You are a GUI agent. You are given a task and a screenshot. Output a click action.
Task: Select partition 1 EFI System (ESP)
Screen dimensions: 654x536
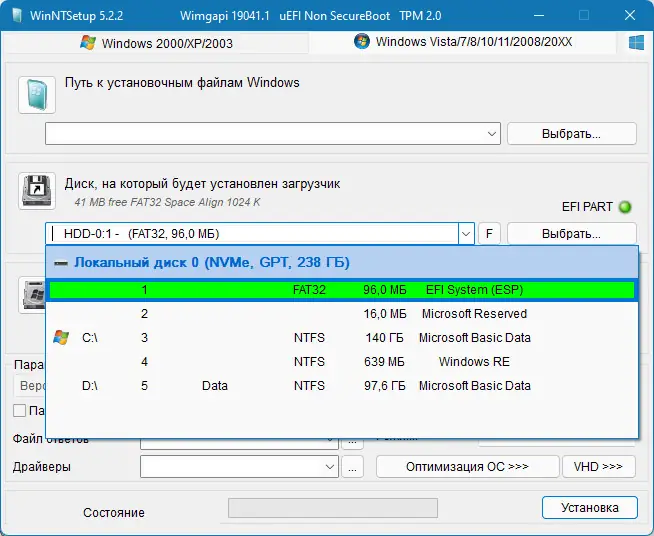(x=342, y=290)
